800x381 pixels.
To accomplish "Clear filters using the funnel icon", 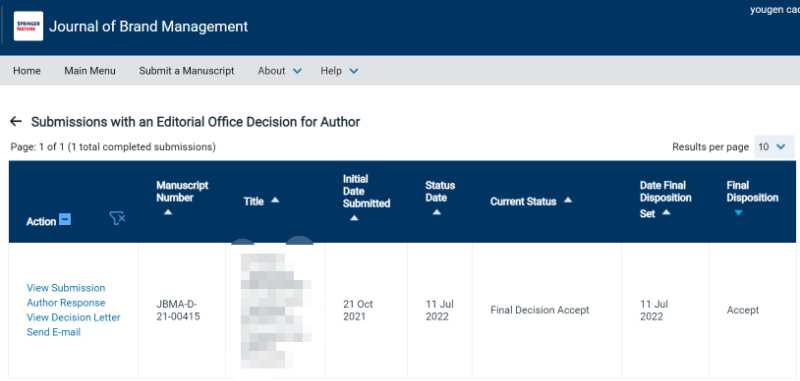I will pyautogui.click(x=117, y=219).
